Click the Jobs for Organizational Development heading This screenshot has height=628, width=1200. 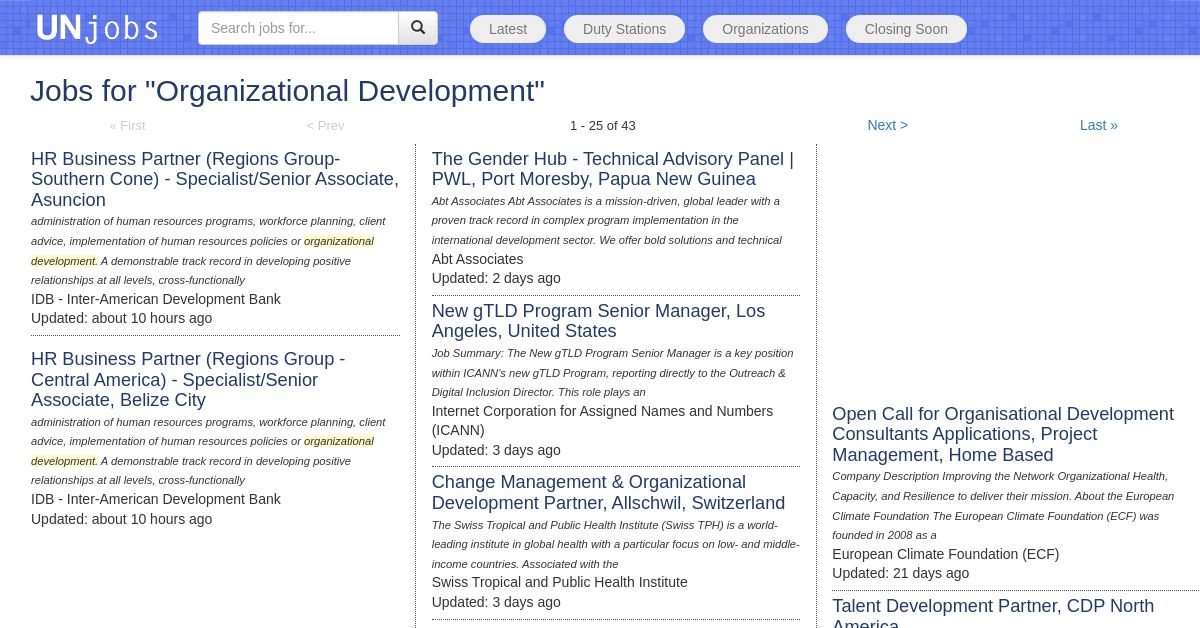(x=287, y=91)
